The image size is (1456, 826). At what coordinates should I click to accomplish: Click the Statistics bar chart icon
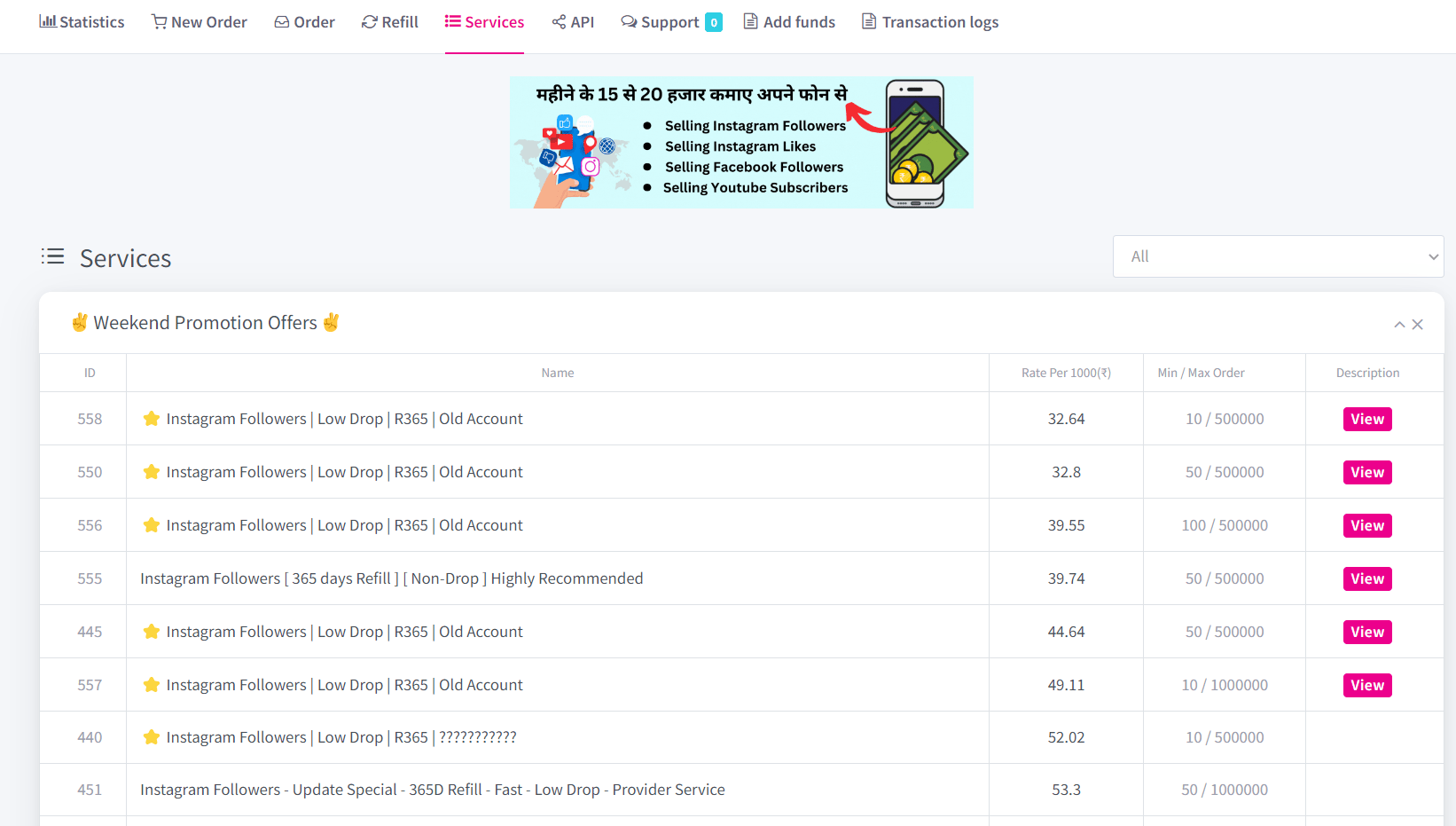click(x=47, y=21)
